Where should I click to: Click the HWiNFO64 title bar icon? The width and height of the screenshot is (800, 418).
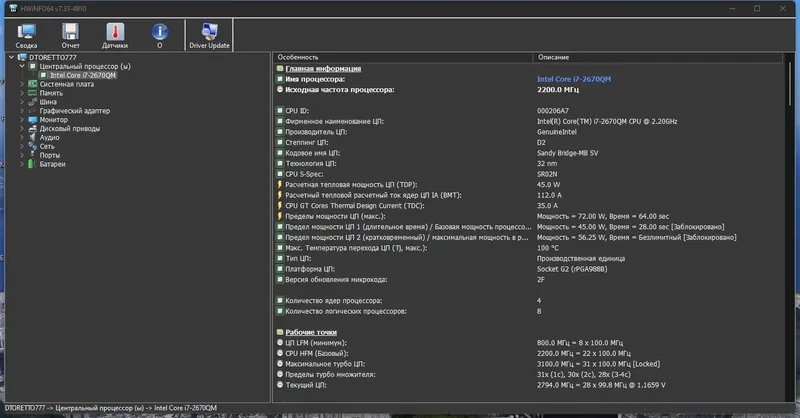13,8
